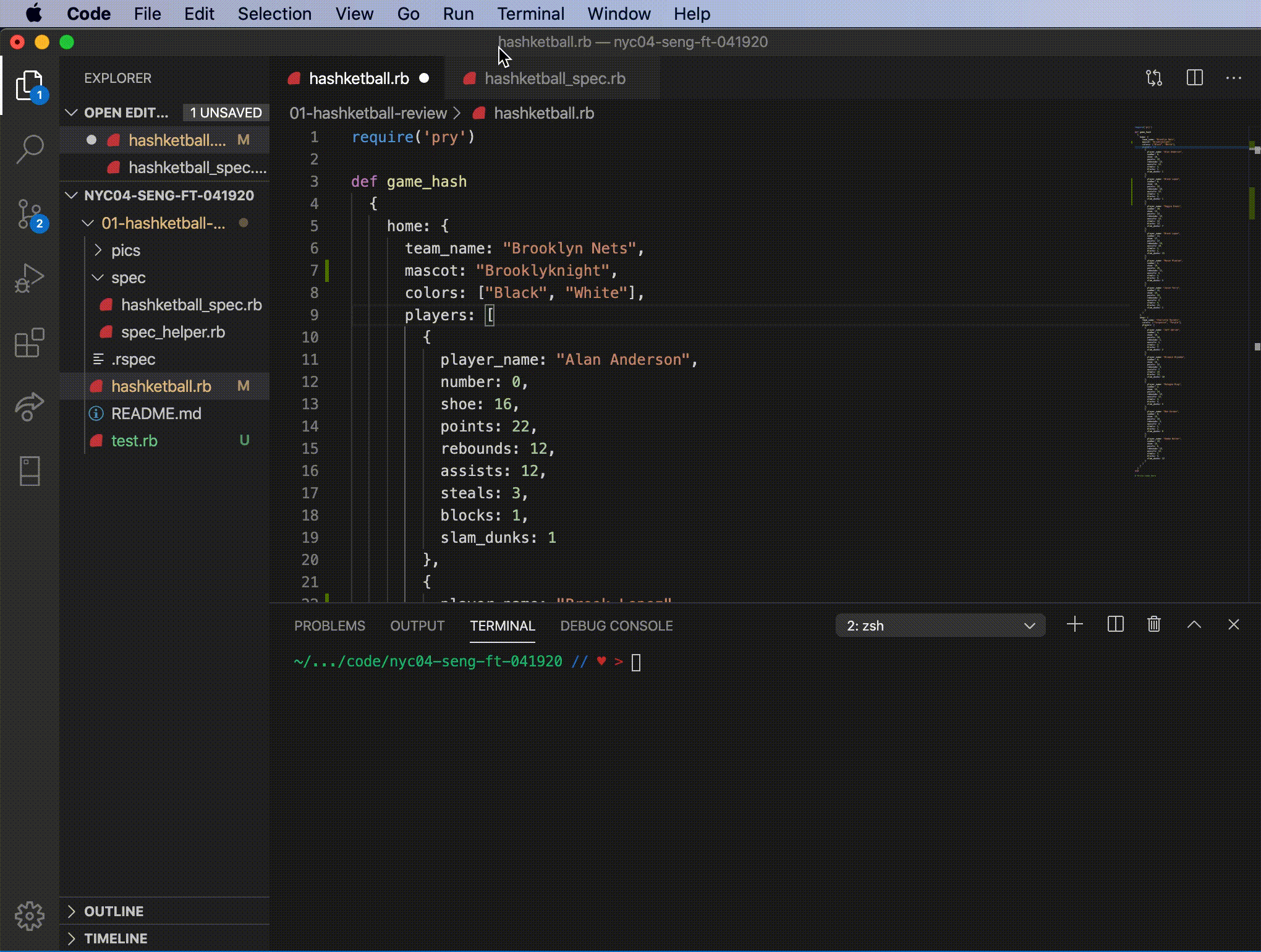Click the terminal prompt input area
This screenshot has width=1261, height=952.
636,662
